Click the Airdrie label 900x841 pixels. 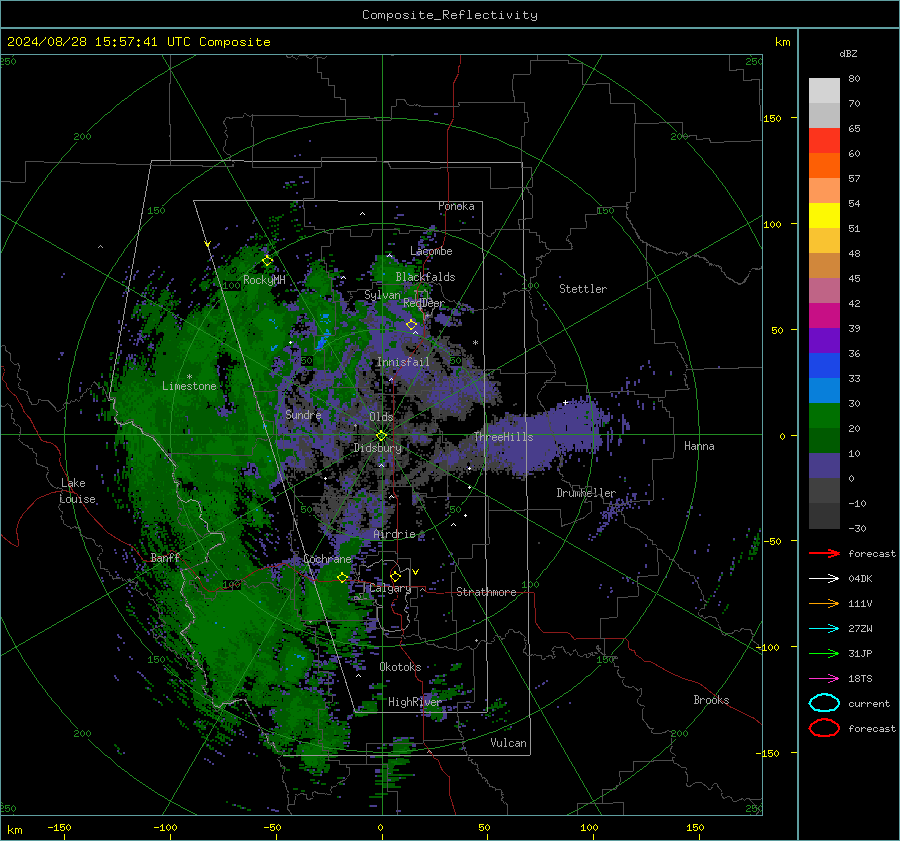pyautogui.click(x=394, y=534)
